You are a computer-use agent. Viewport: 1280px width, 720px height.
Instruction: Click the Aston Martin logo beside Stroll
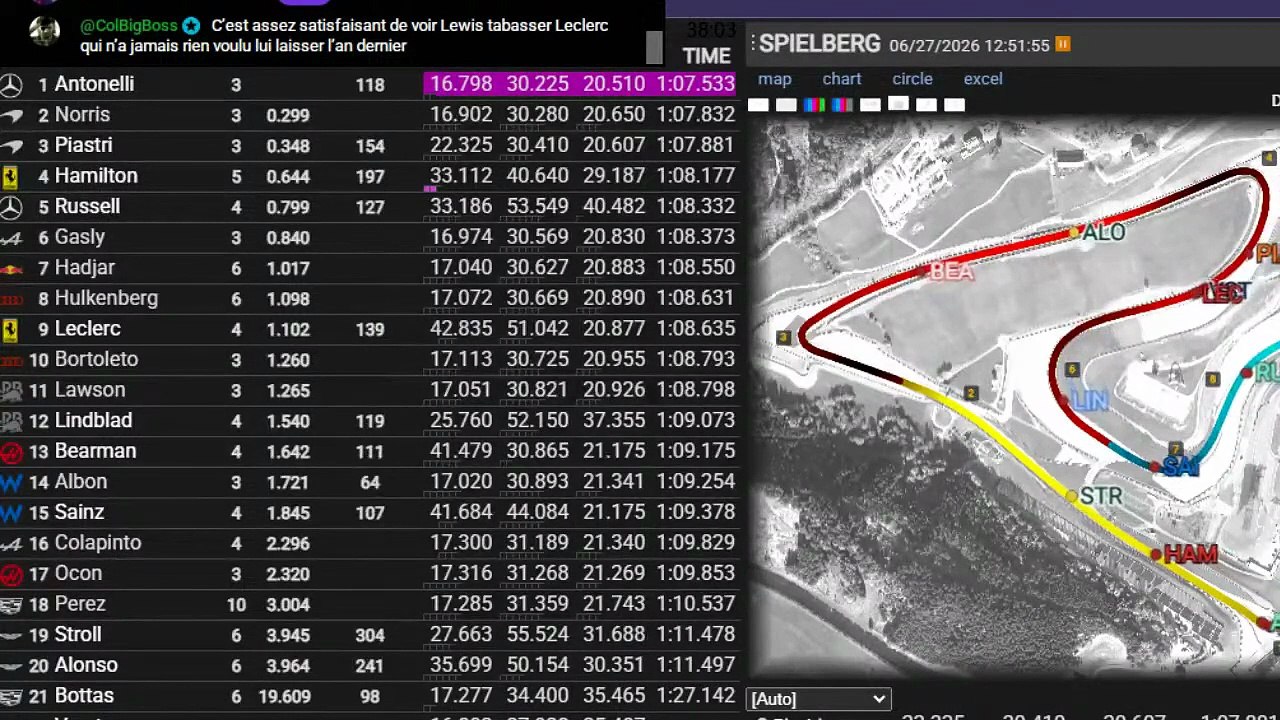(11, 636)
